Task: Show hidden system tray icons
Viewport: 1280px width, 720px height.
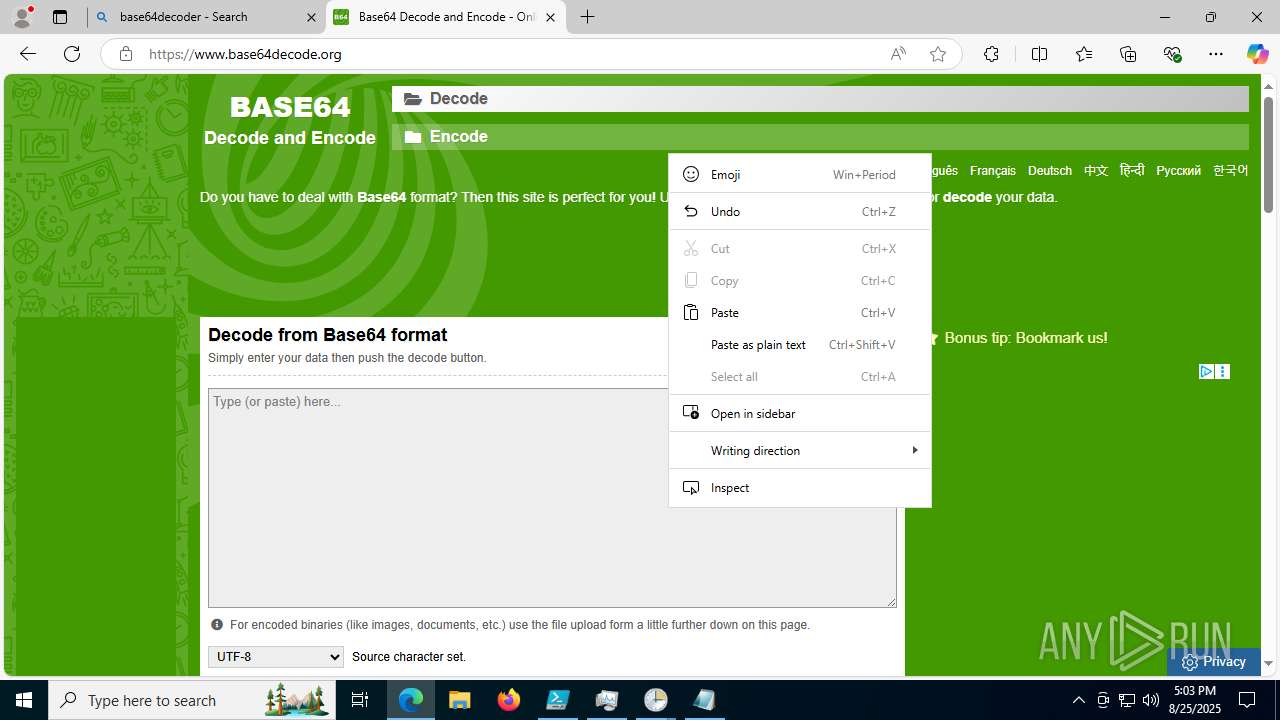Action: tap(1078, 700)
